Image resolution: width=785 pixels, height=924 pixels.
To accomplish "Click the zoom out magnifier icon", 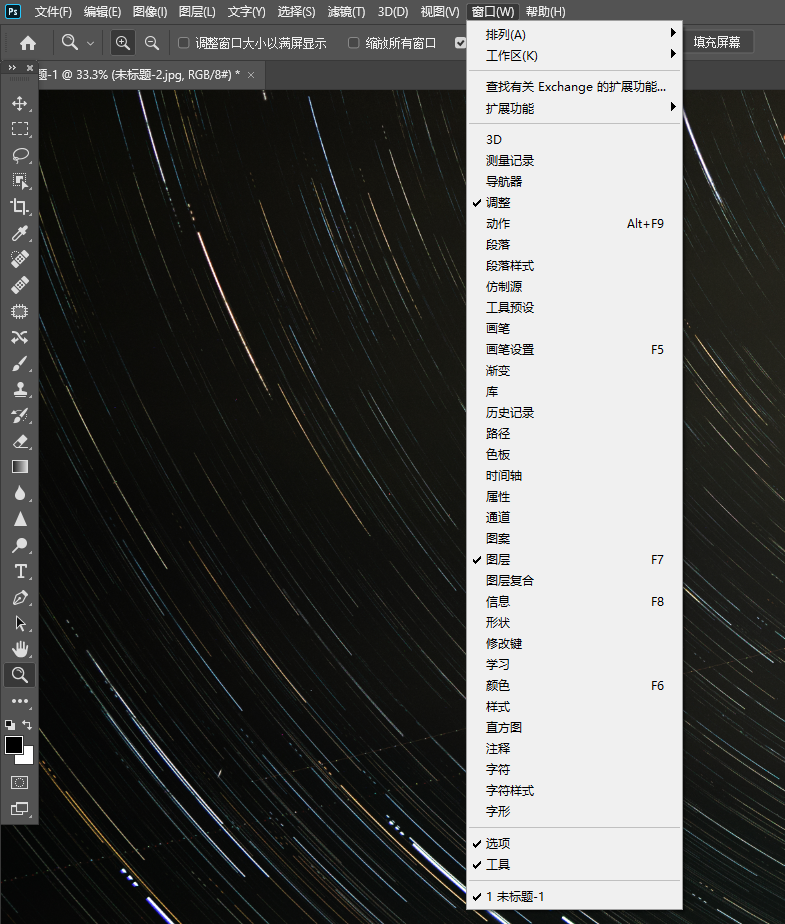I will coord(152,43).
